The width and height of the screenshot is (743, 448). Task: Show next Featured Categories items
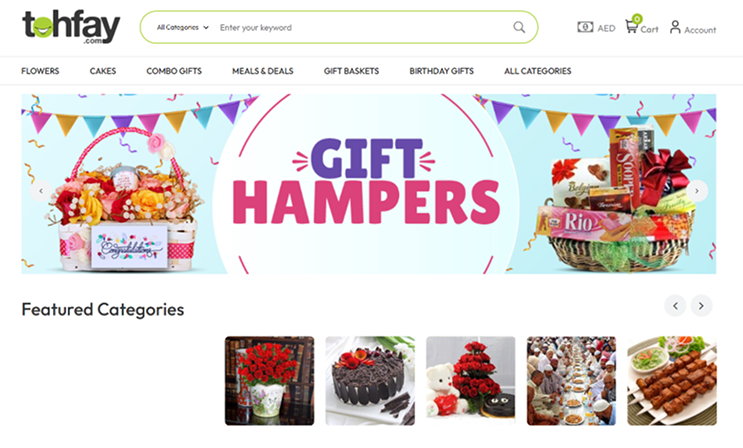701,306
